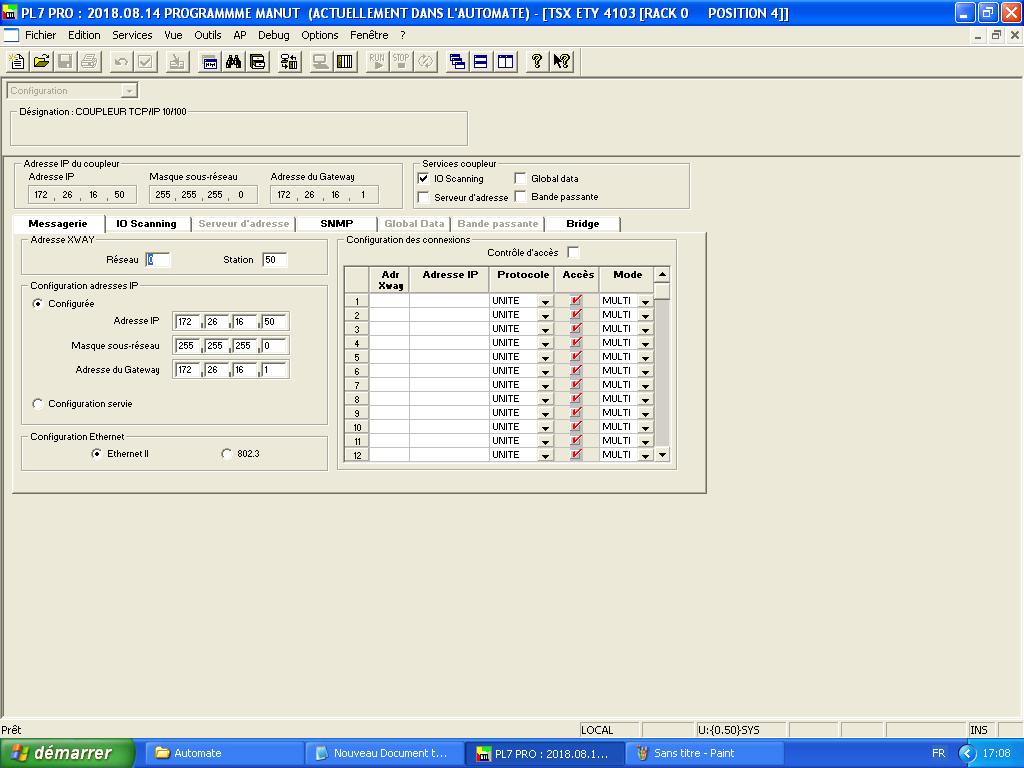Click the What's This context help icon
The height and width of the screenshot is (768, 1024).
coord(561,61)
